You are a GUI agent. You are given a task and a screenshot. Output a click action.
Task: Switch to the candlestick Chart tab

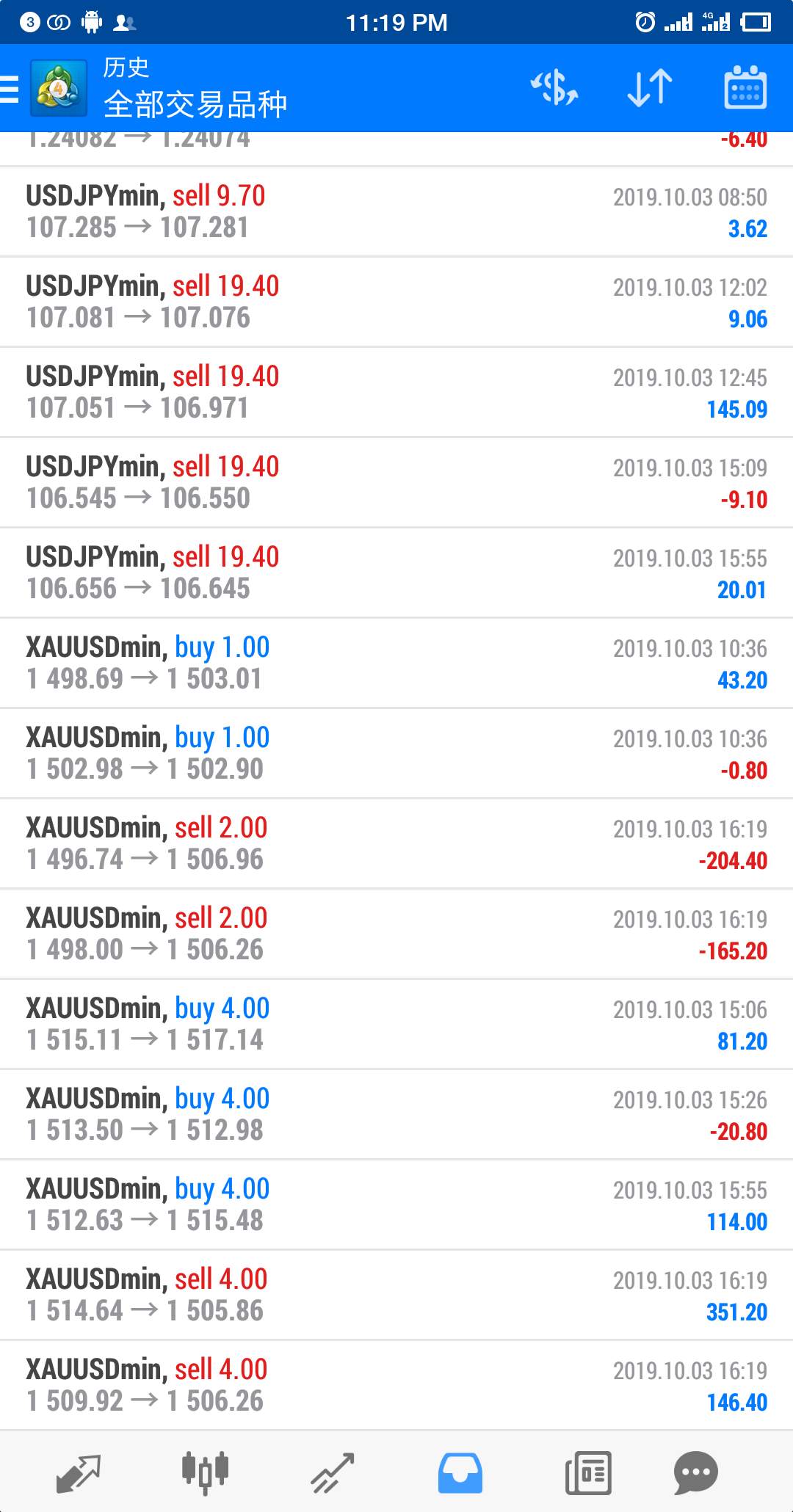205,1472
